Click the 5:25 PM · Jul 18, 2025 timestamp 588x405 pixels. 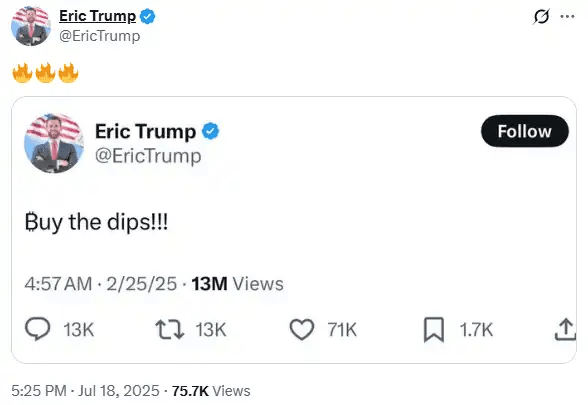(86, 391)
